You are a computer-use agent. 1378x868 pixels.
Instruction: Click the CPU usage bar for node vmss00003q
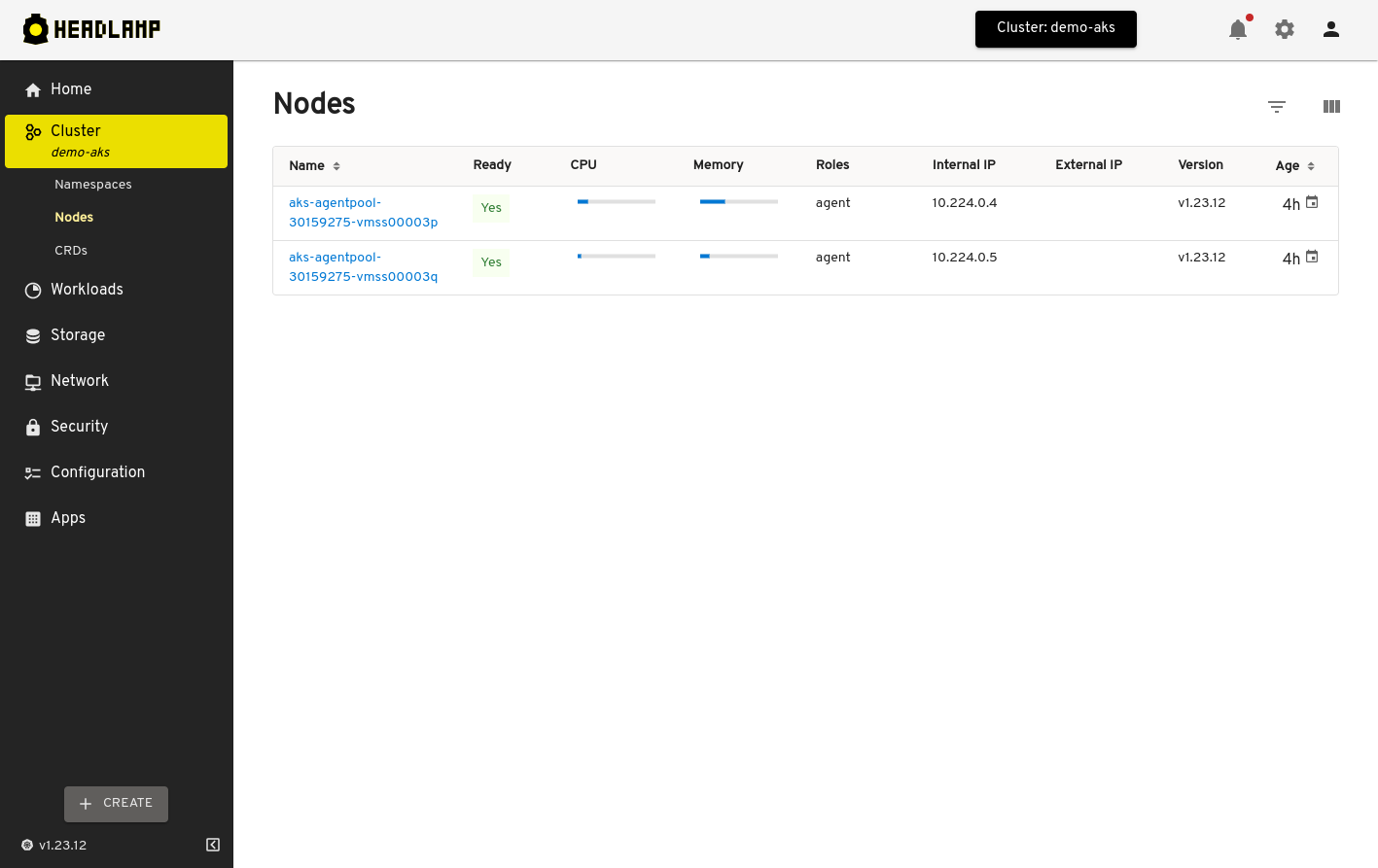pyautogui.click(x=617, y=256)
